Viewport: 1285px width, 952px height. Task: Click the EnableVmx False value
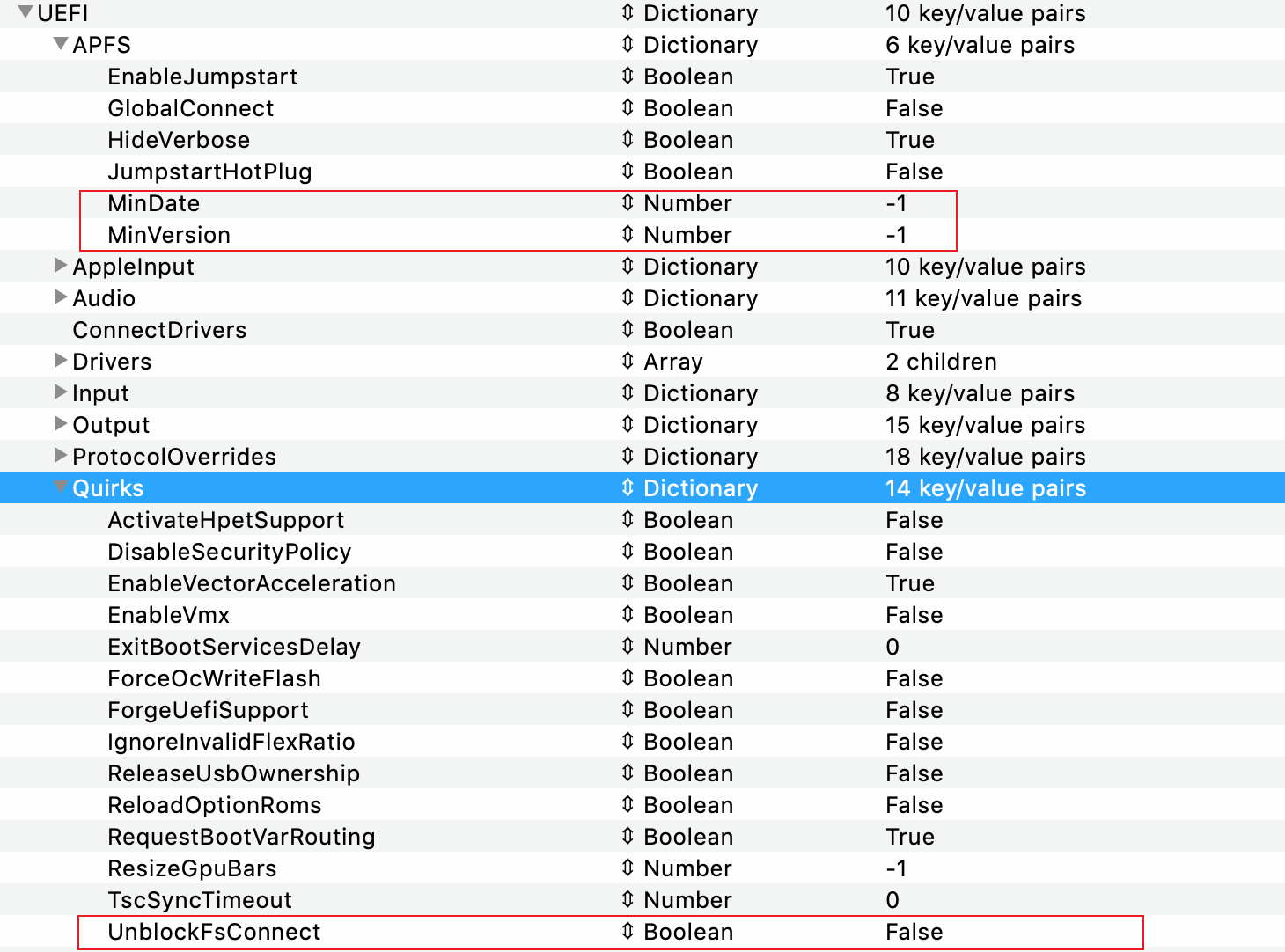(x=914, y=615)
